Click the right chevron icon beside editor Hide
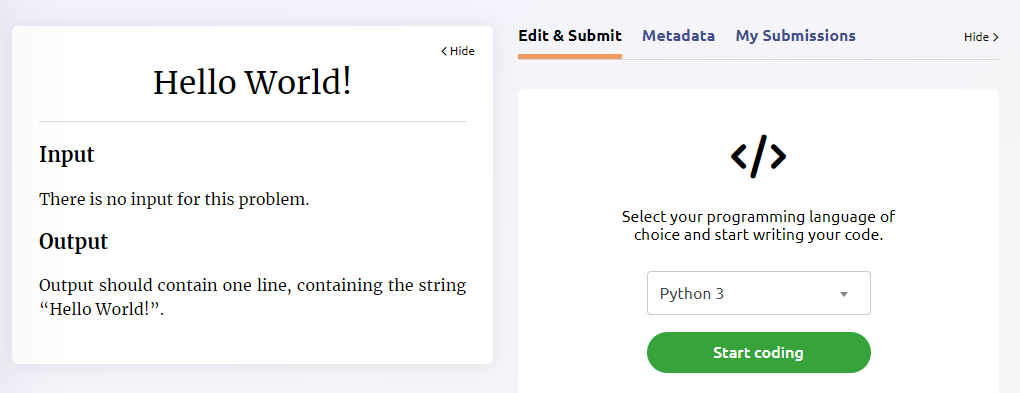 click(x=996, y=38)
